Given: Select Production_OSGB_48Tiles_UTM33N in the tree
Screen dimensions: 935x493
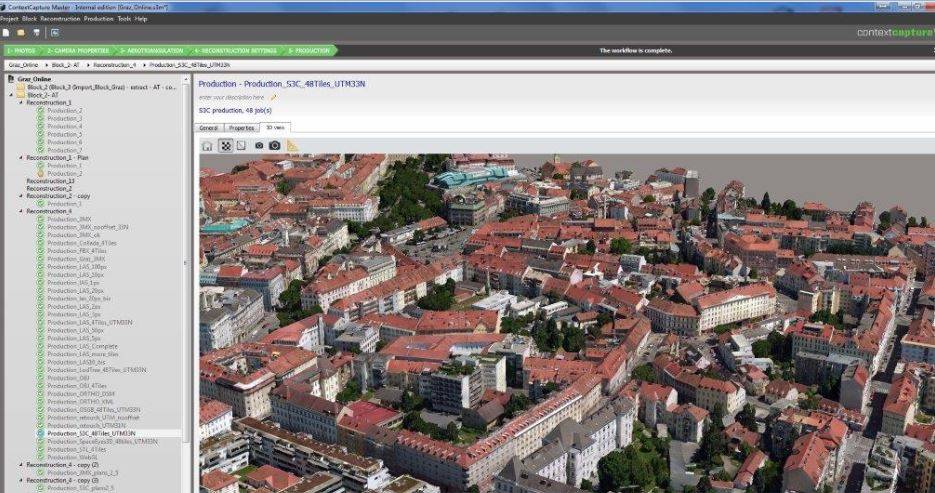Looking at the screenshot, I should click(94, 410).
